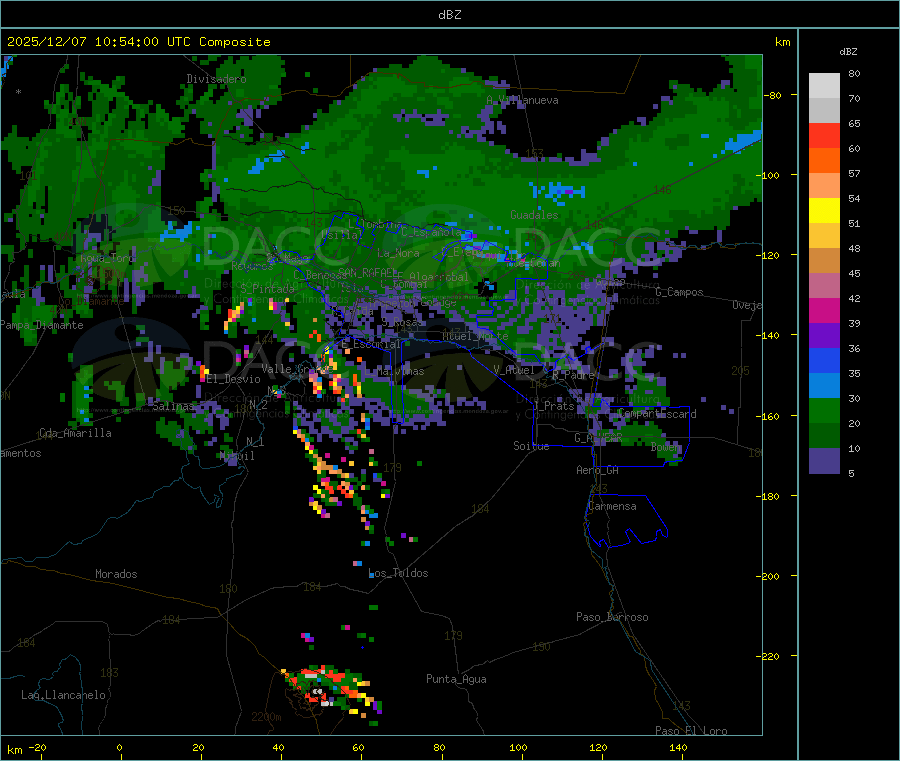Click the pink 42-45 dBZ legend swatch
Viewport: 900px width, 761px height.
click(x=824, y=286)
